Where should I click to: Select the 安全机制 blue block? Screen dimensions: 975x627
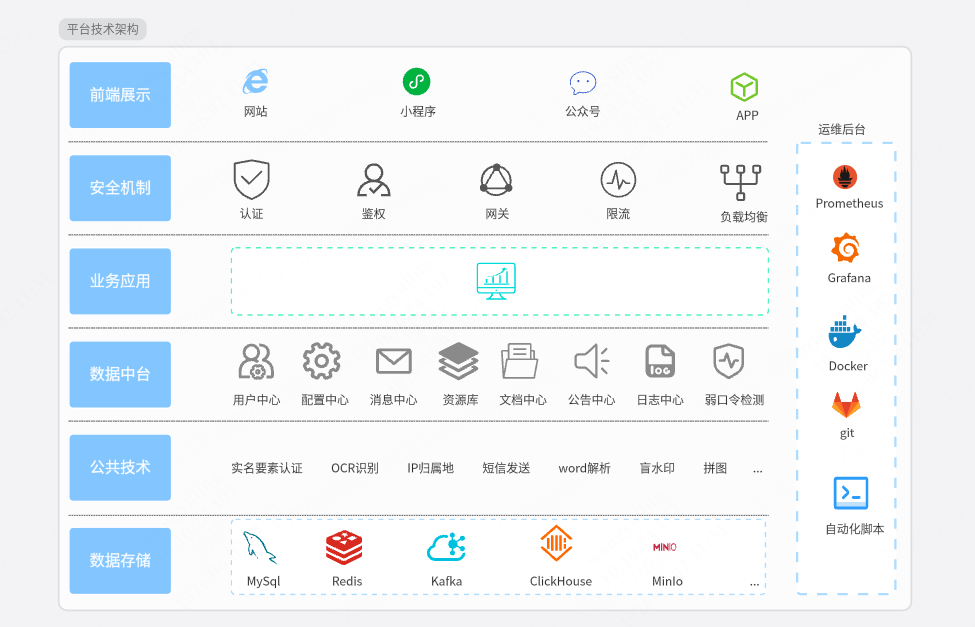click(120, 188)
